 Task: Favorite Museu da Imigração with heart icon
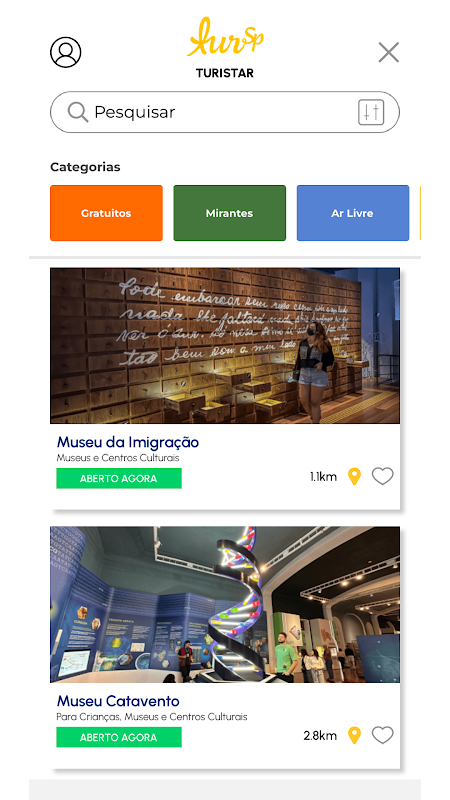pyautogui.click(x=383, y=477)
